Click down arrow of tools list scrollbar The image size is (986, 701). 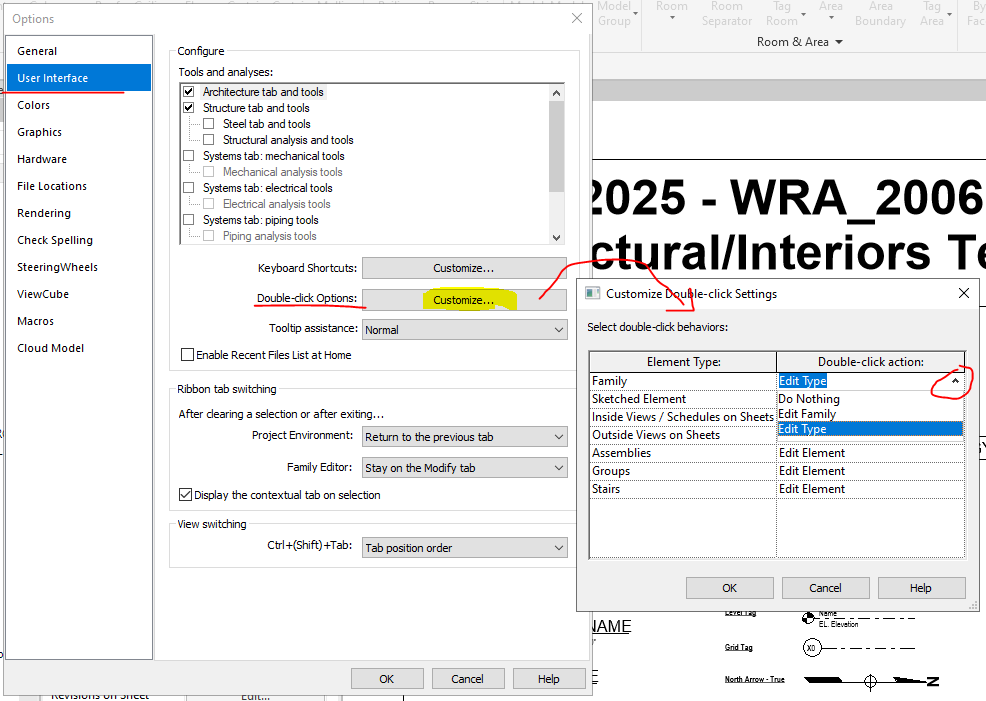tap(556, 237)
